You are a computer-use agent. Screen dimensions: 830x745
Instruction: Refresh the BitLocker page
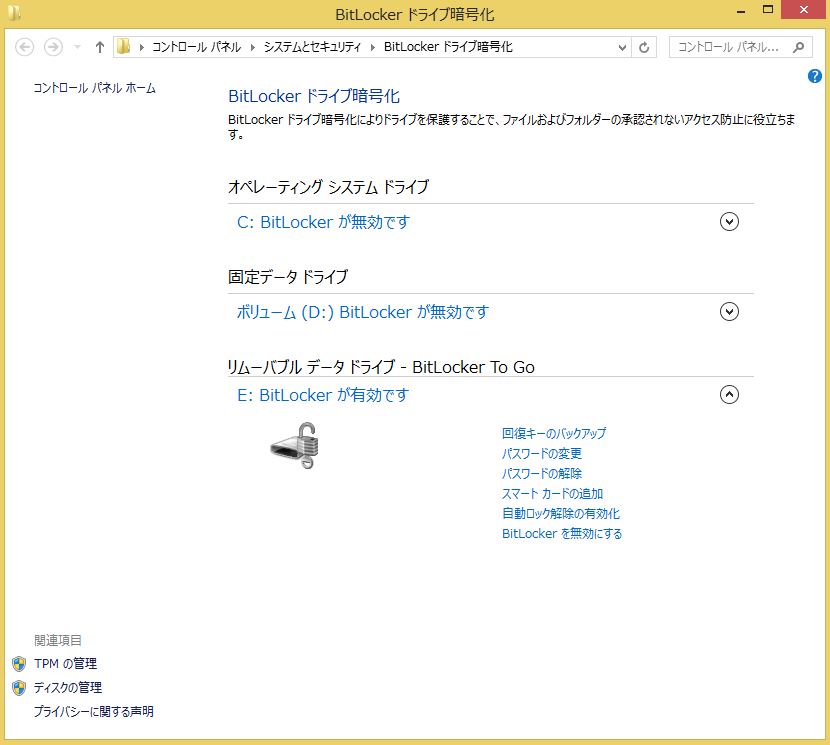(x=644, y=47)
